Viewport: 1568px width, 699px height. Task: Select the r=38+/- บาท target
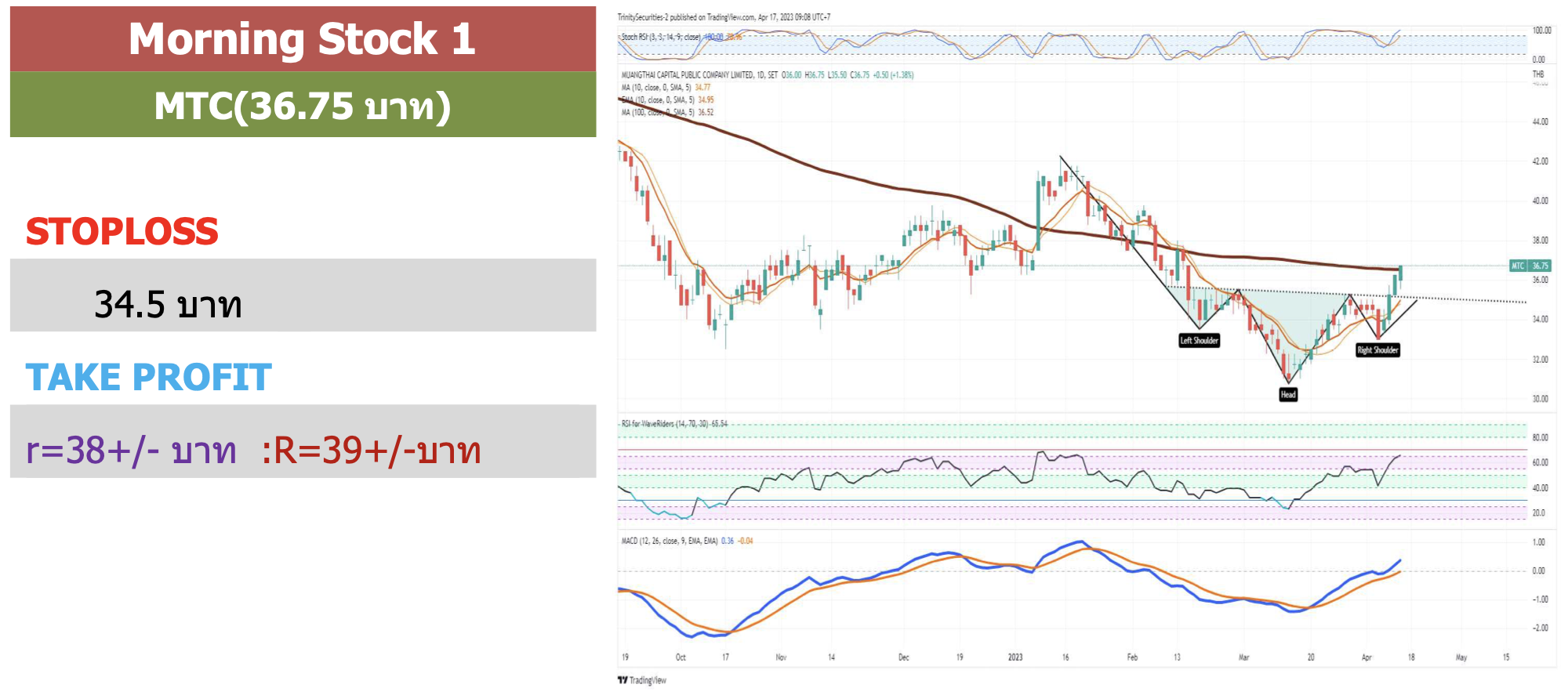coord(131,451)
